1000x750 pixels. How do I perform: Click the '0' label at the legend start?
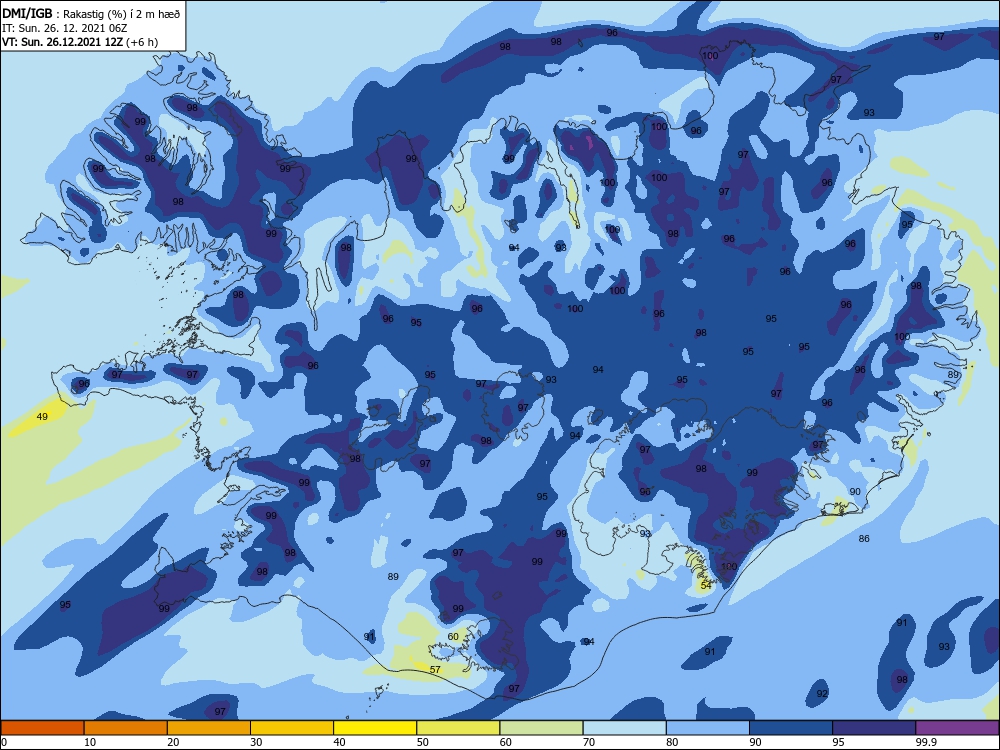4,742
